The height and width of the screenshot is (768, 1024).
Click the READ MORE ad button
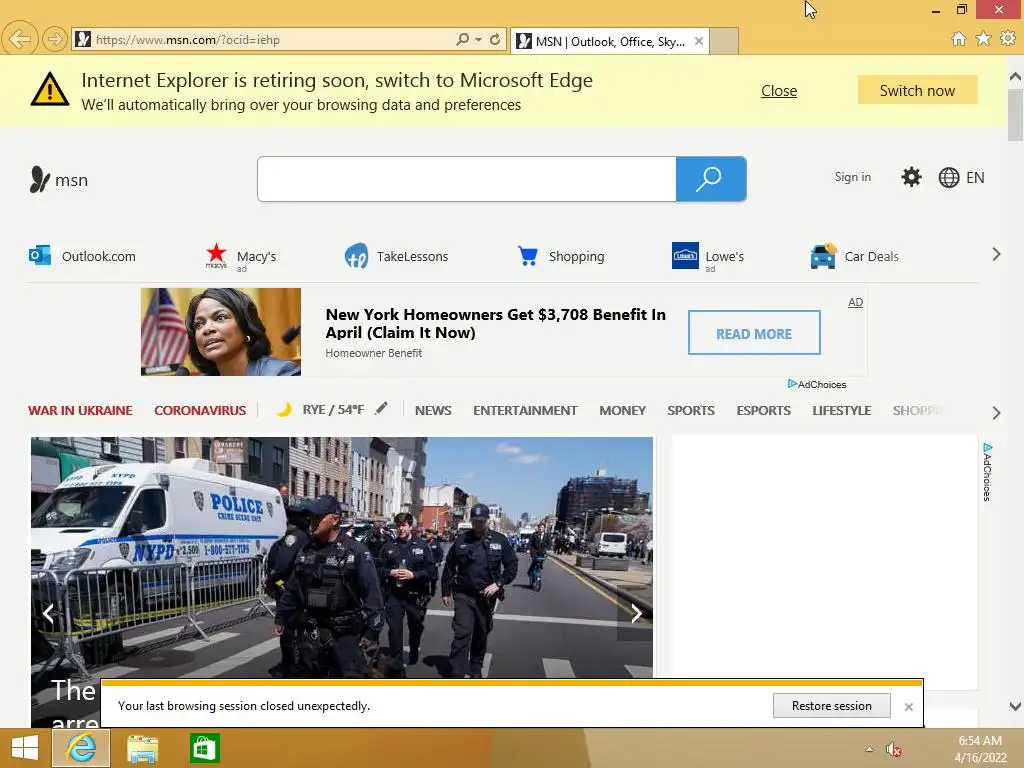tap(754, 333)
